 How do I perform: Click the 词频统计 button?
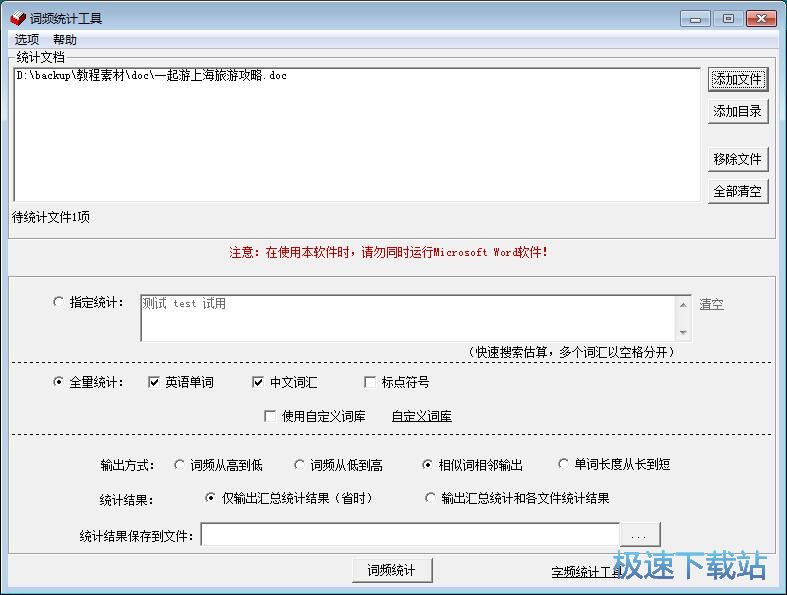click(392, 570)
